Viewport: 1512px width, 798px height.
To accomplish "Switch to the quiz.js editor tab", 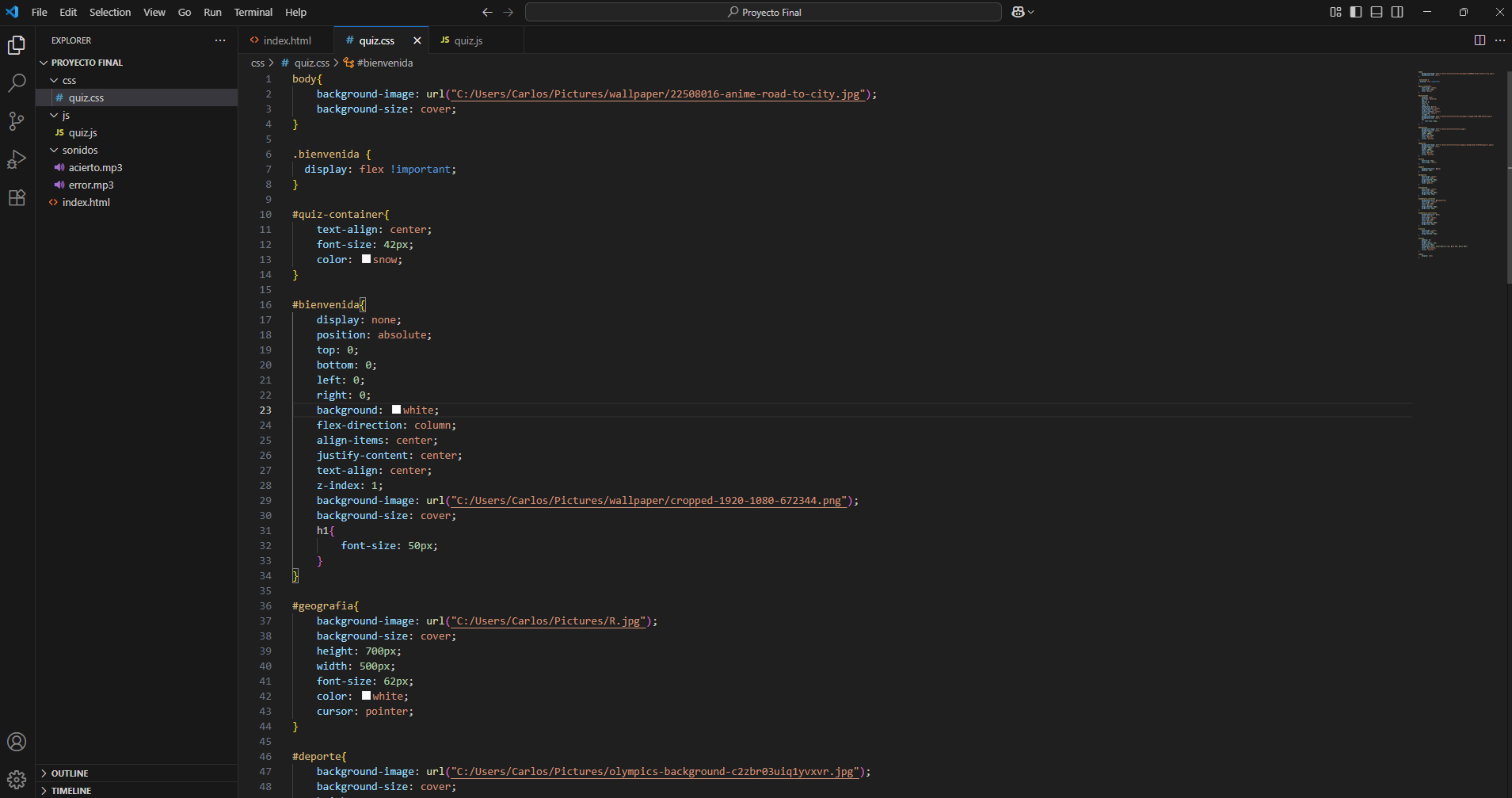I will coord(467,40).
